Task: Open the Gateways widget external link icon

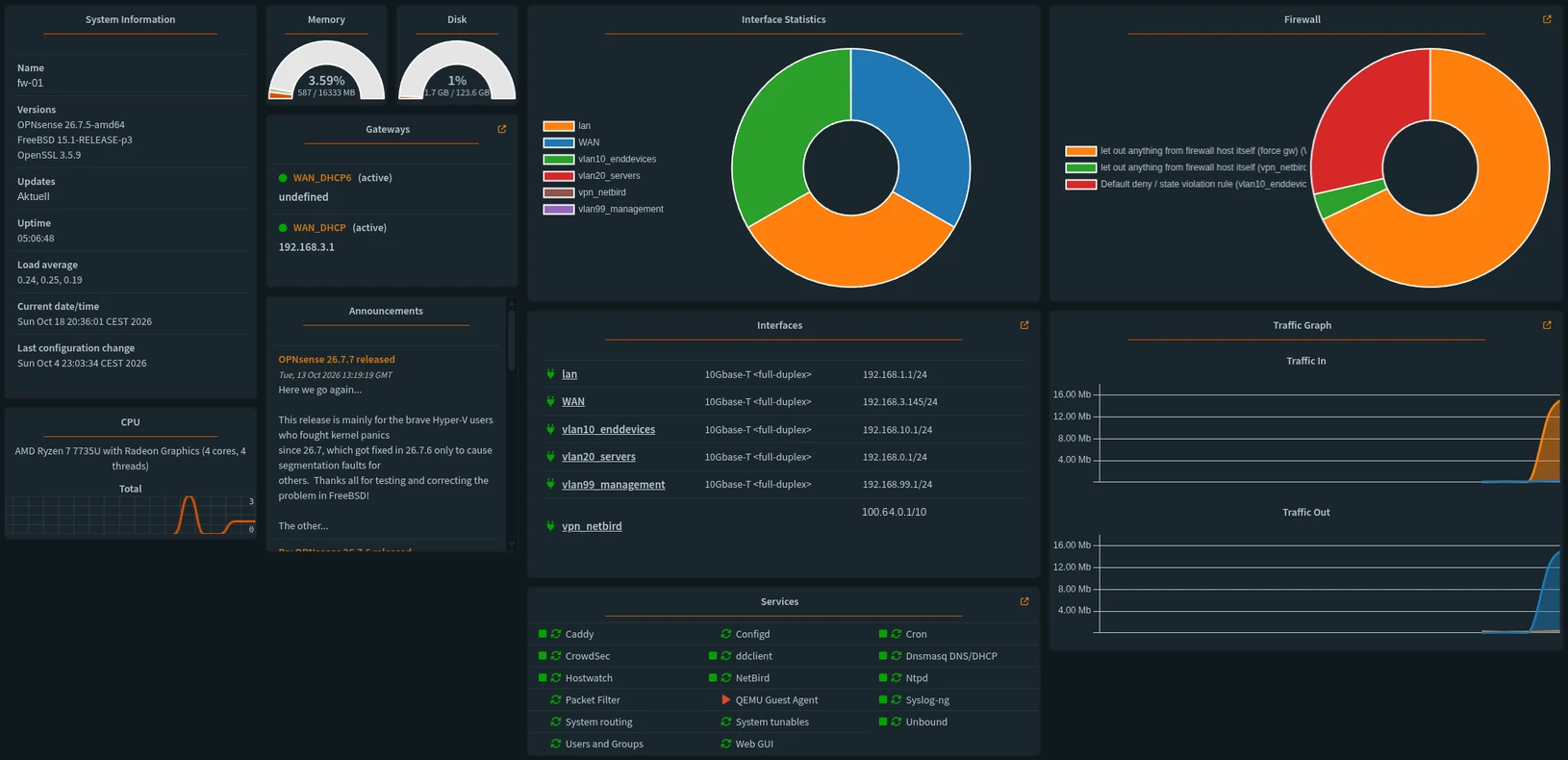Action: coord(501,129)
